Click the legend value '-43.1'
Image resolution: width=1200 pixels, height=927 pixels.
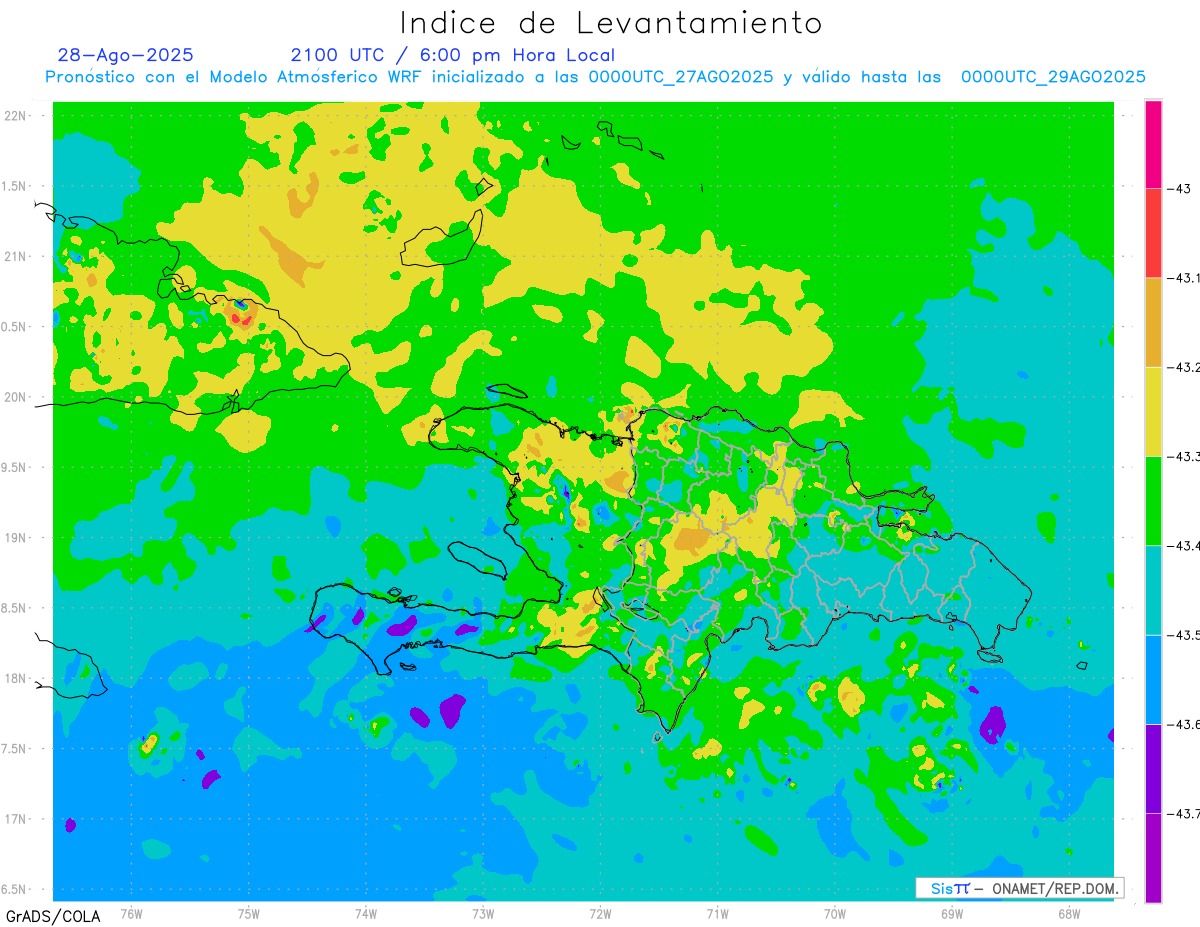[x=1183, y=278]
